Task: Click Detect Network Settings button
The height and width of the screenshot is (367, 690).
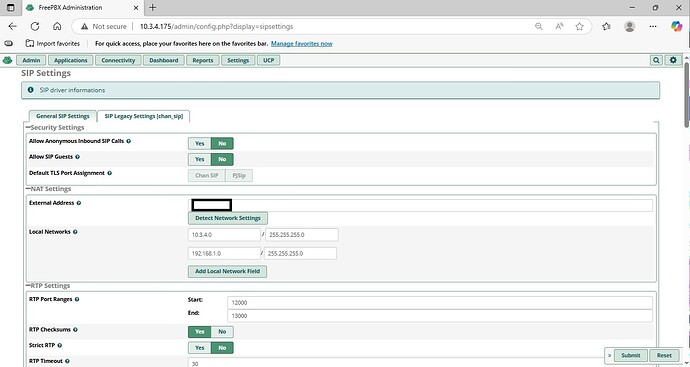Action: click(x=228, y=218)
